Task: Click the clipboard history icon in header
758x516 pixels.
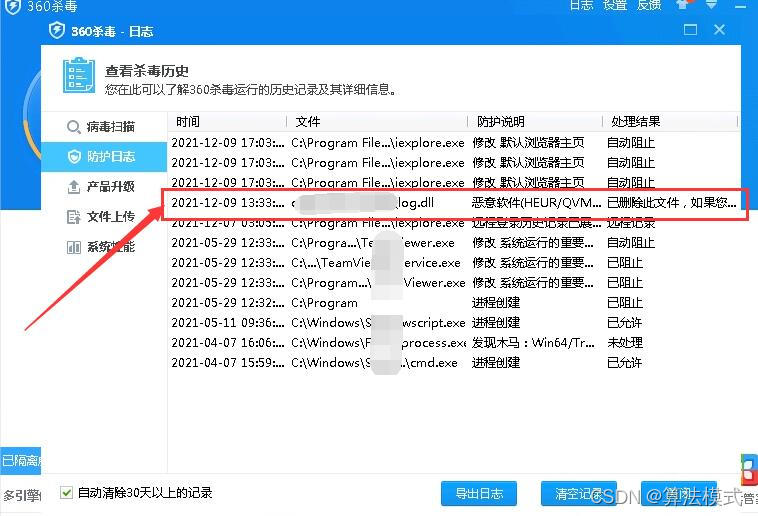Action: click(x=78, y=75)
